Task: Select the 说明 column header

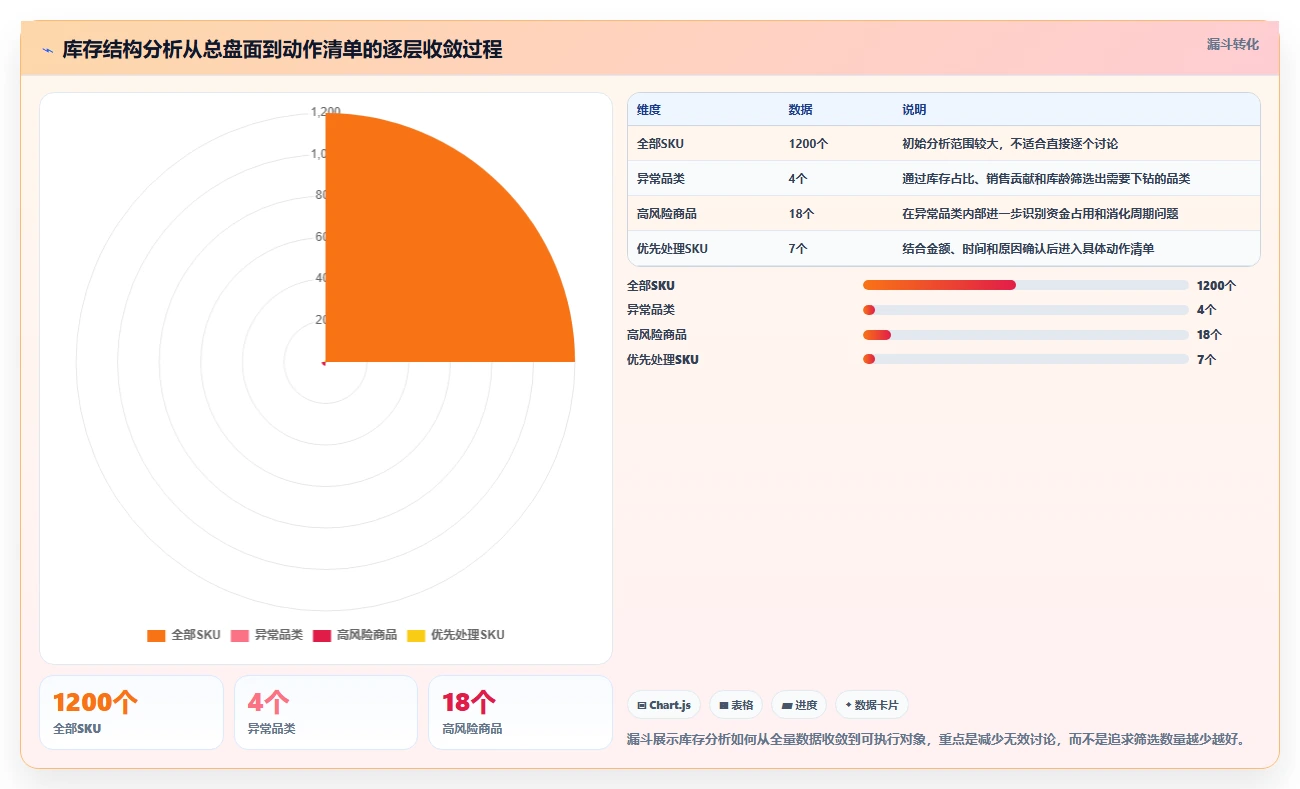Action: [x=914, y=110]
